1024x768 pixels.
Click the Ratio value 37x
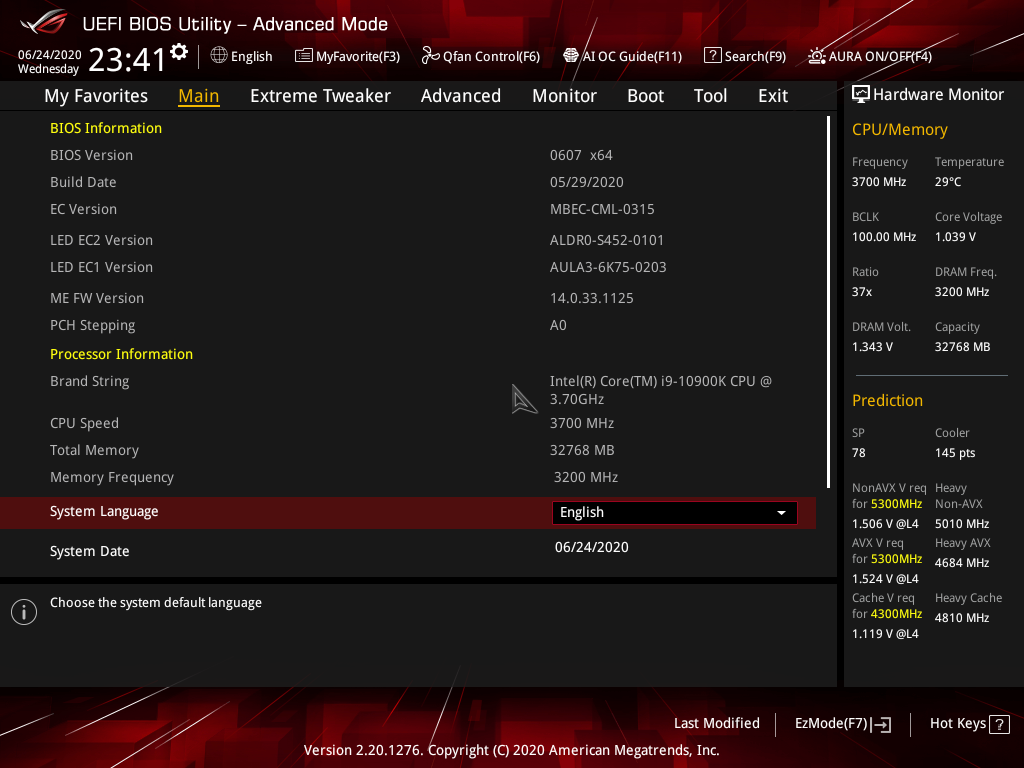(861, 291)
